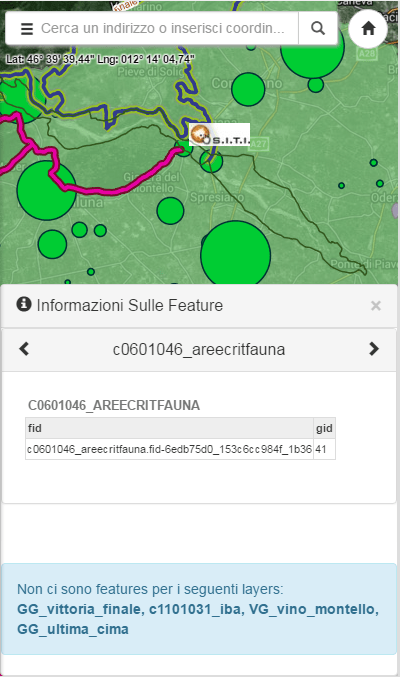The height and width of the screenshot is (677, 400).
Task: Click the info icon beside Informazioni Sulle Feature
Action: [24, 304]
